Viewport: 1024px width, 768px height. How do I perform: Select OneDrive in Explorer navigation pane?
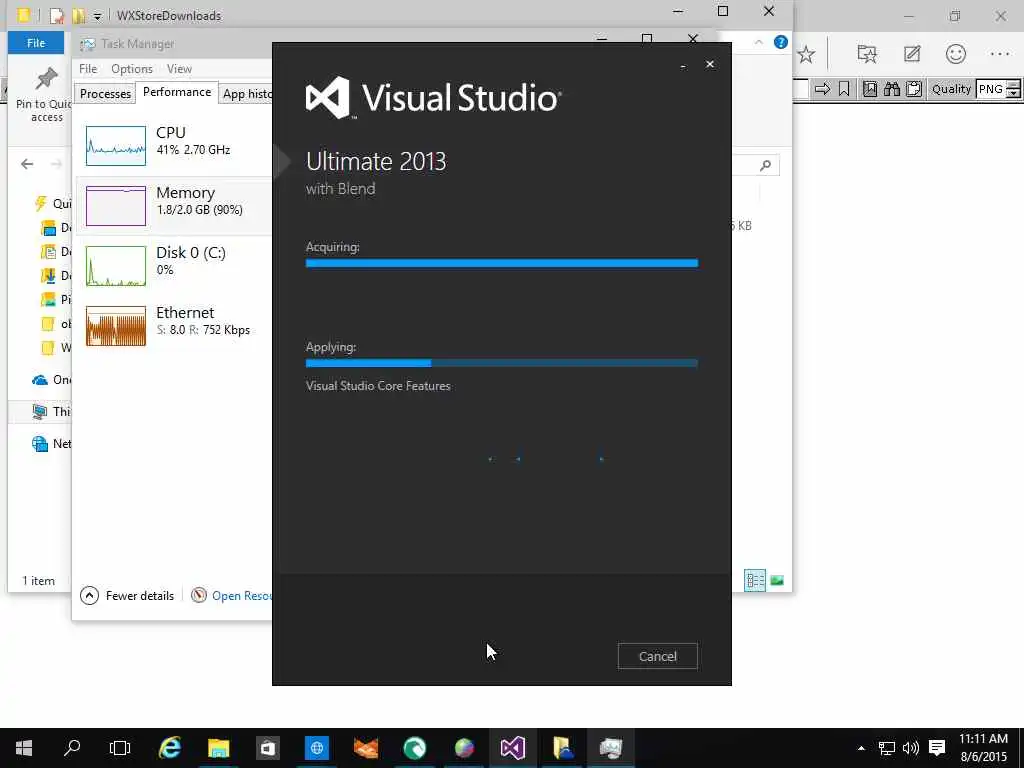[x=52, y=379]
